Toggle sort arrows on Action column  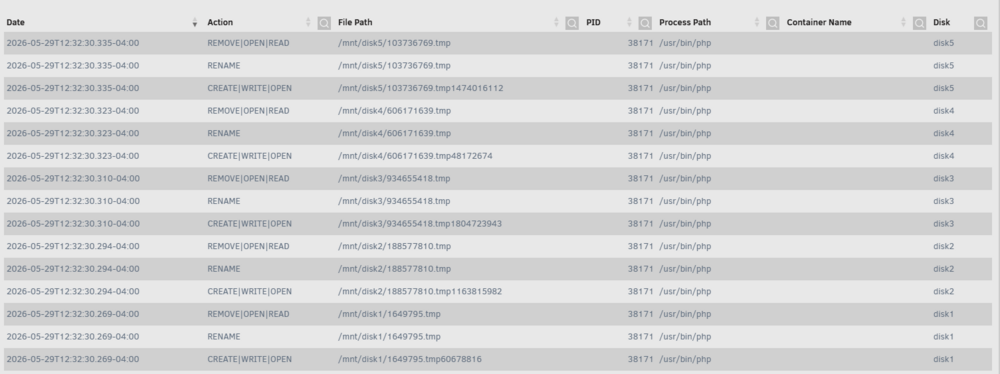[308, 22]
